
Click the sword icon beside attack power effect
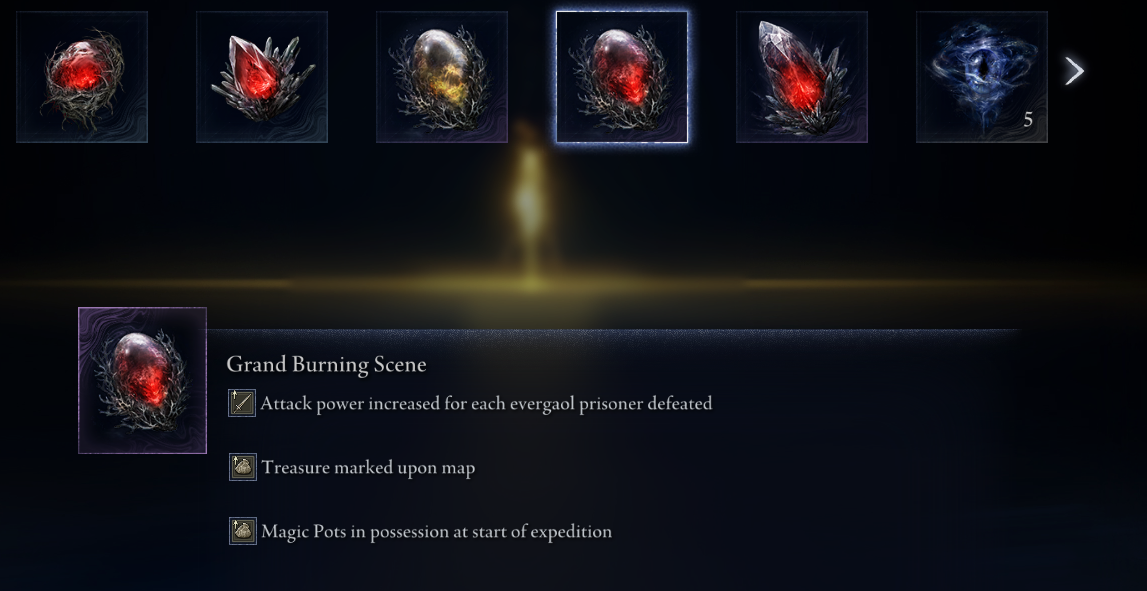tap(242, 403)
